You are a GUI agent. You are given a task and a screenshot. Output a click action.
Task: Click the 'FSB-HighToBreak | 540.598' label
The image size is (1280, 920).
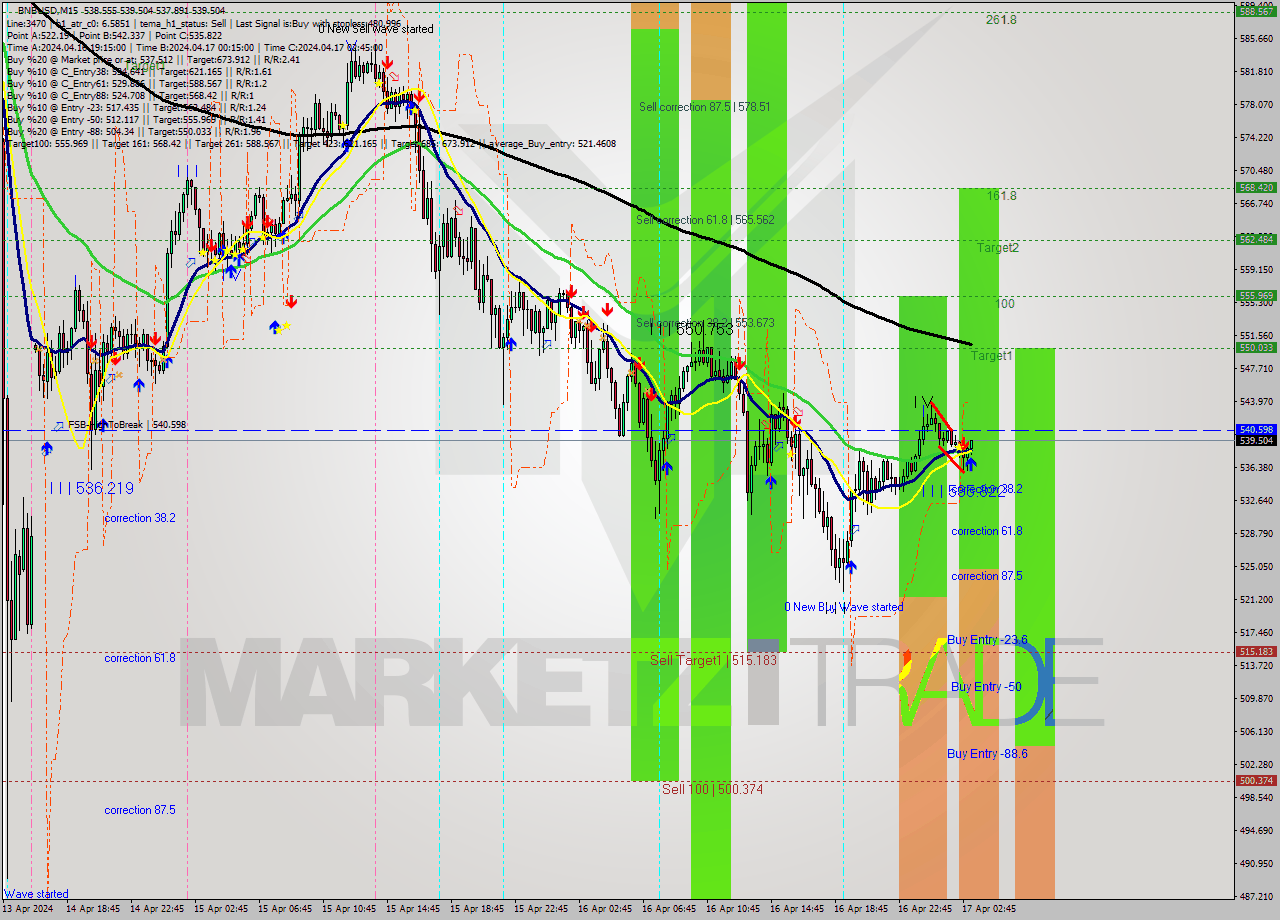(127, 425)
